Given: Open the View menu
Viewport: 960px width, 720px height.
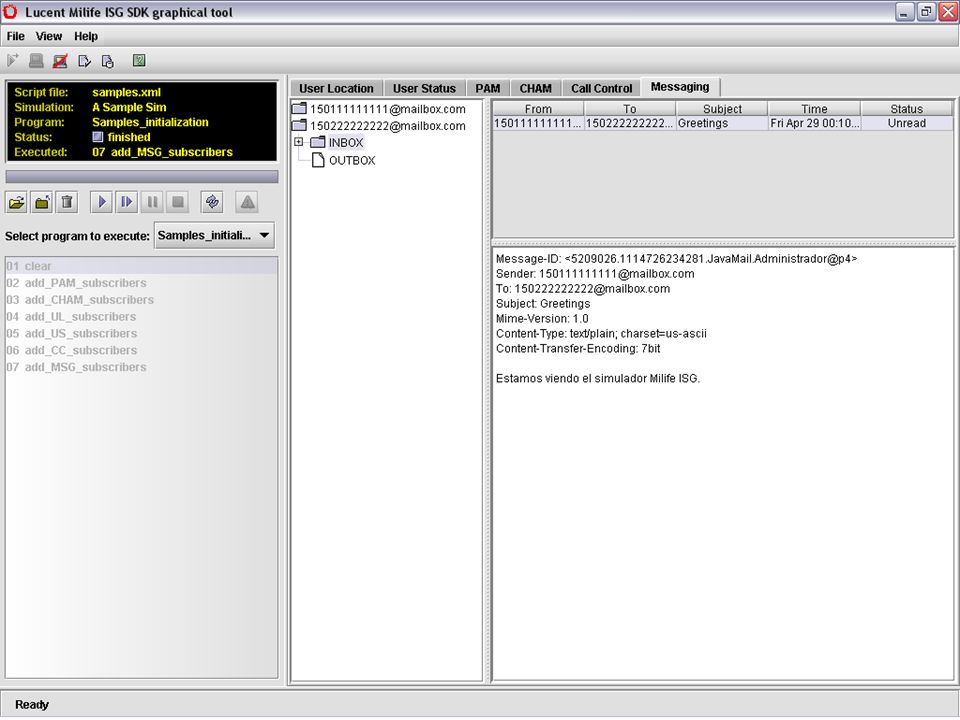Looking at the screenshot, I should [x=48, y=37].
